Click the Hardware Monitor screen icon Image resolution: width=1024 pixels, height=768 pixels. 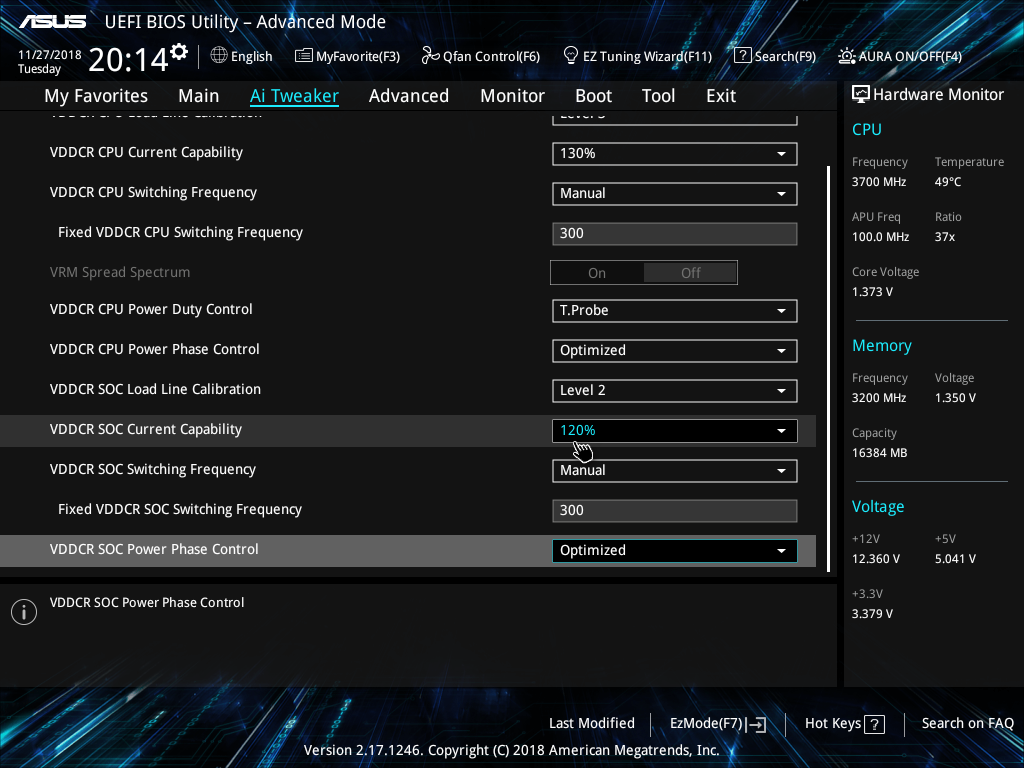click(861, 95)
